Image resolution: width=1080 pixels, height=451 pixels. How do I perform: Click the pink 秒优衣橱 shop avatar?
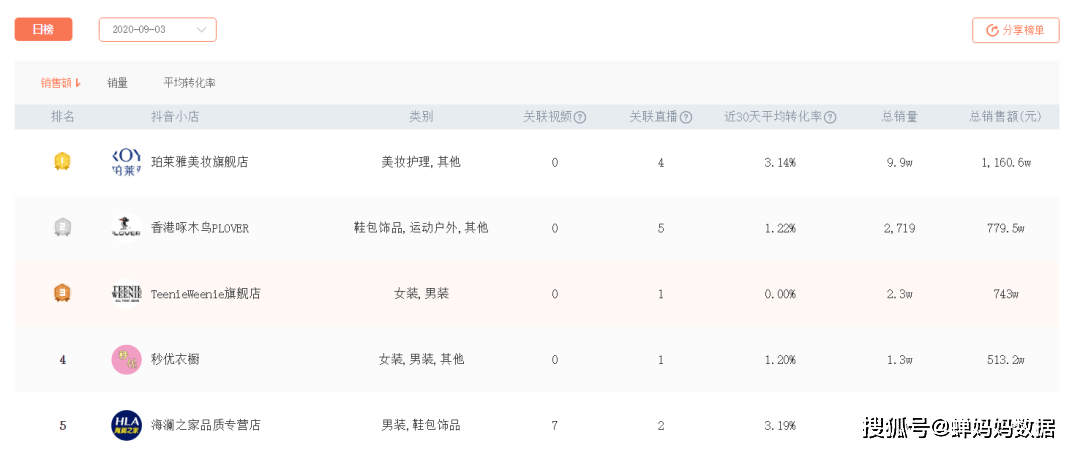click(126, 359)
